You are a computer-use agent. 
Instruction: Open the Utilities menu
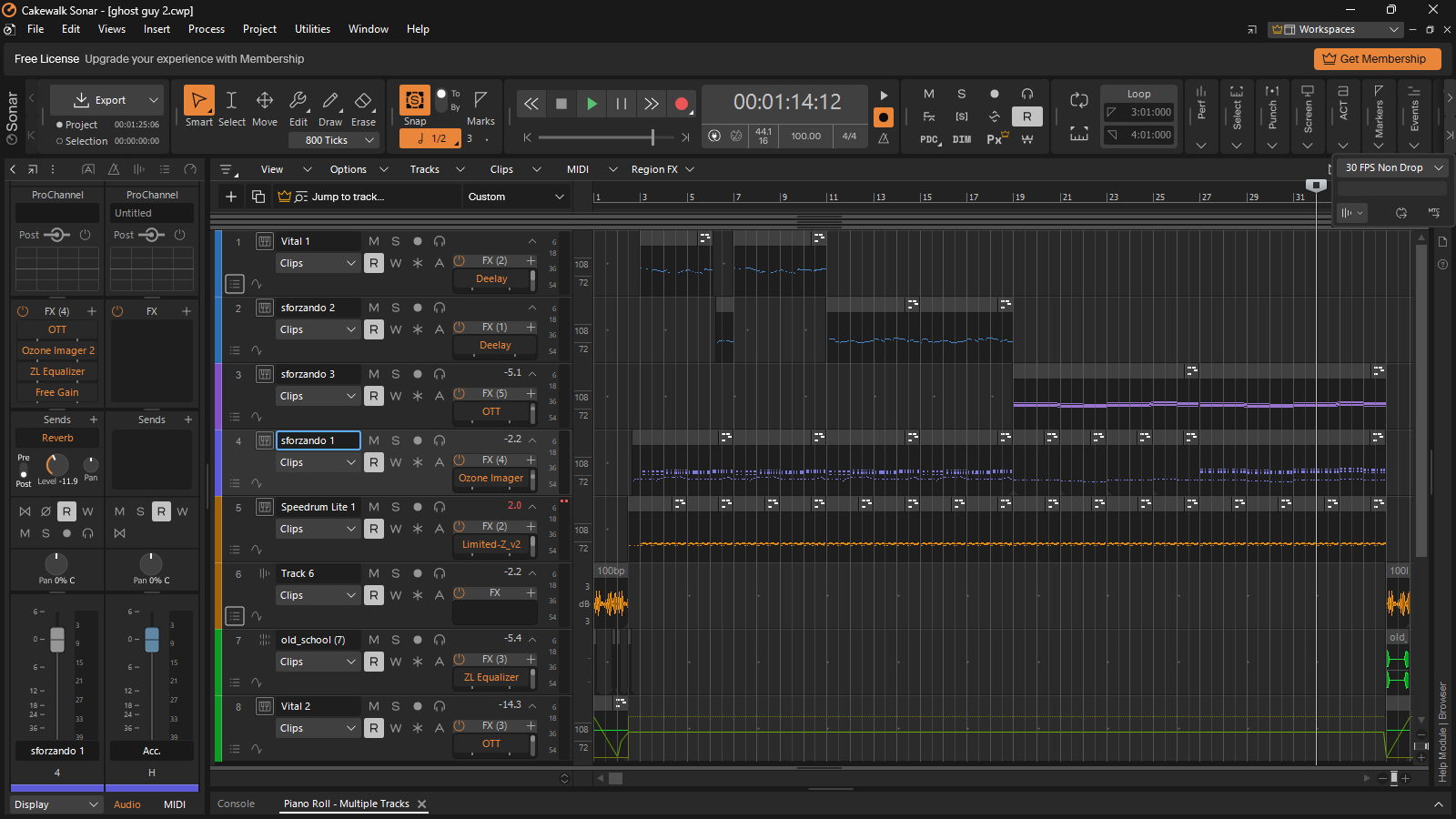point(312,29)
